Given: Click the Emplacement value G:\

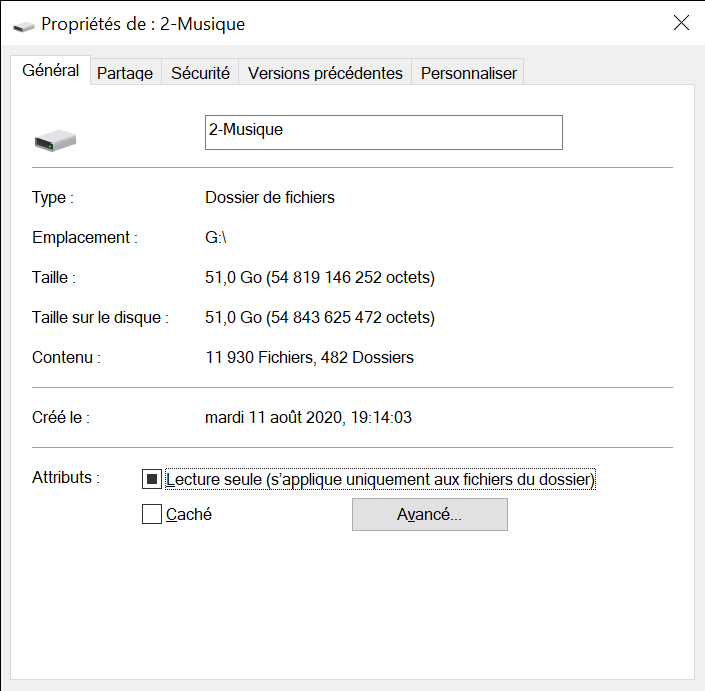Looking at the screenshot, I should coord(216,238).
